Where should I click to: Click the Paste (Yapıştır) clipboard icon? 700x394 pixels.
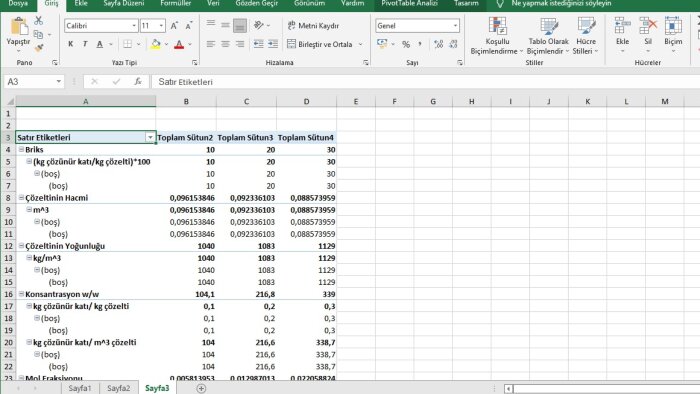(19, 25)
